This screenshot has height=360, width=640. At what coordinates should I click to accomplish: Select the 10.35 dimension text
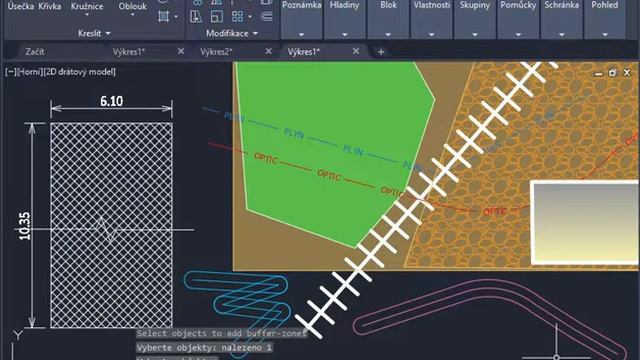[x=24, y=226]
